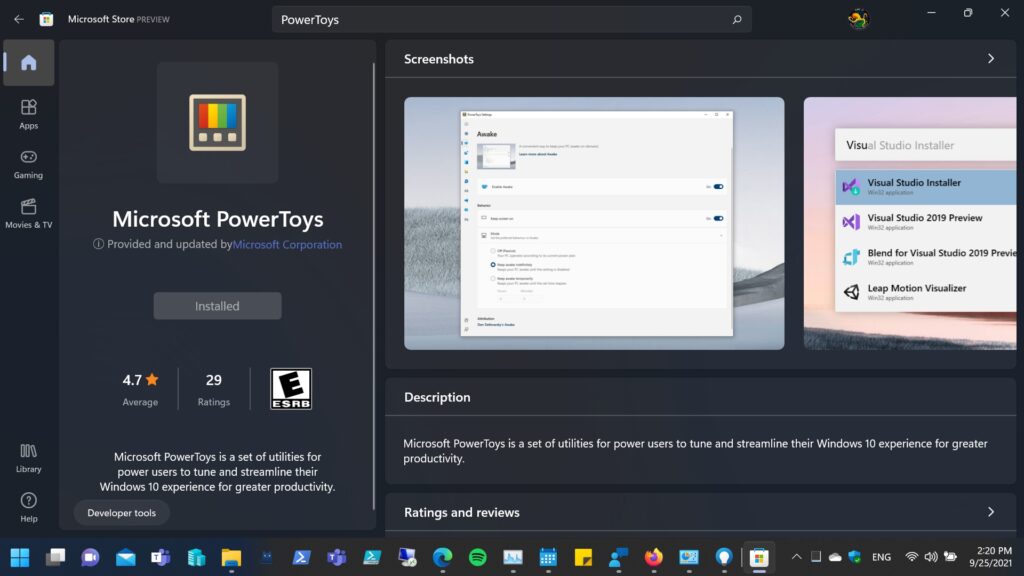Screen dimensions: 1024x576
Task: Open Movies & TV section
Action: click(28, 212)
